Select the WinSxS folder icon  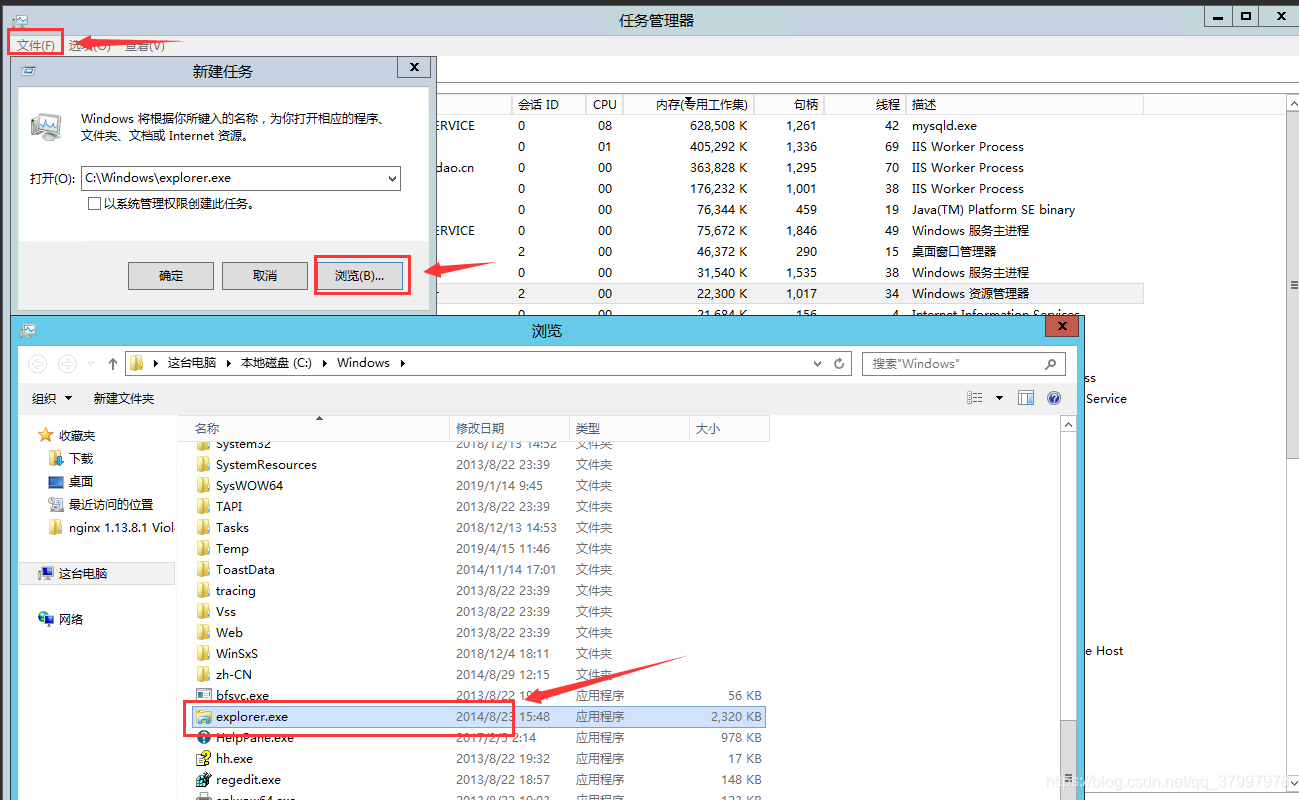point(204,654)
